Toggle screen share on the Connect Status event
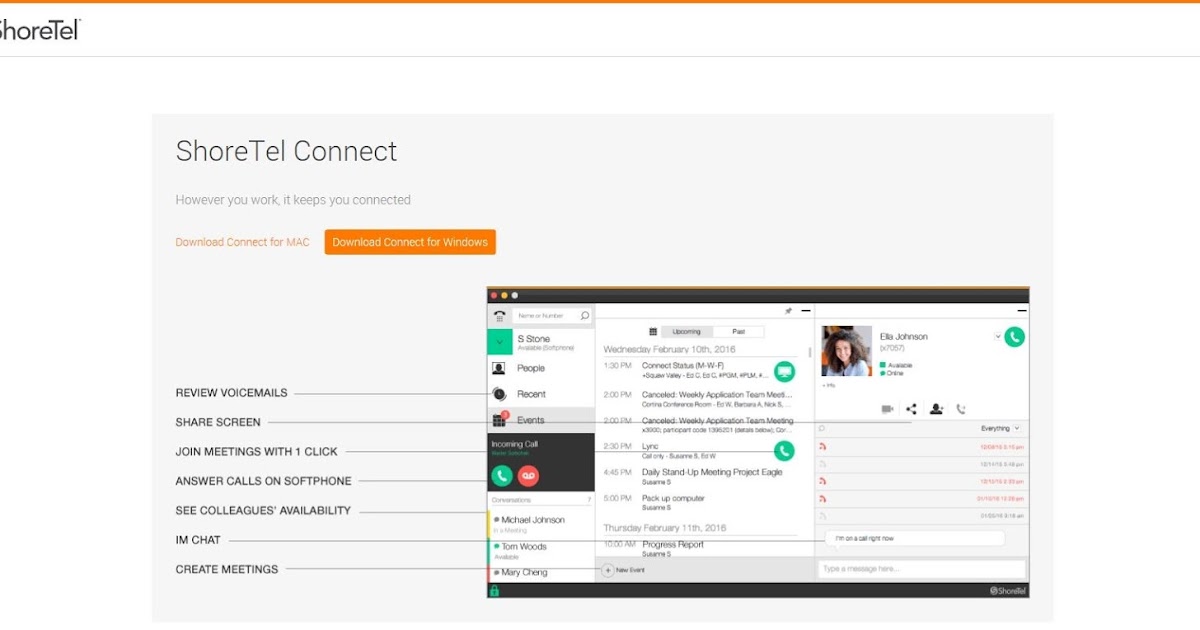This screenshot has width=1200, height=630. 786,372
